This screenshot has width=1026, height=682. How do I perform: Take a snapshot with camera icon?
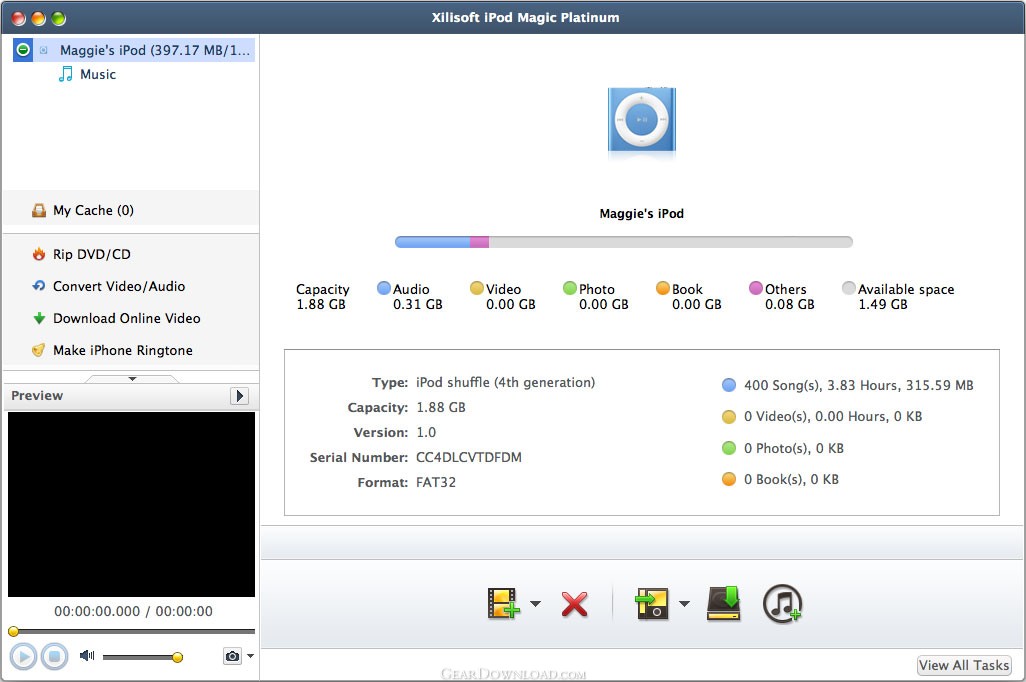coord(232,656)
